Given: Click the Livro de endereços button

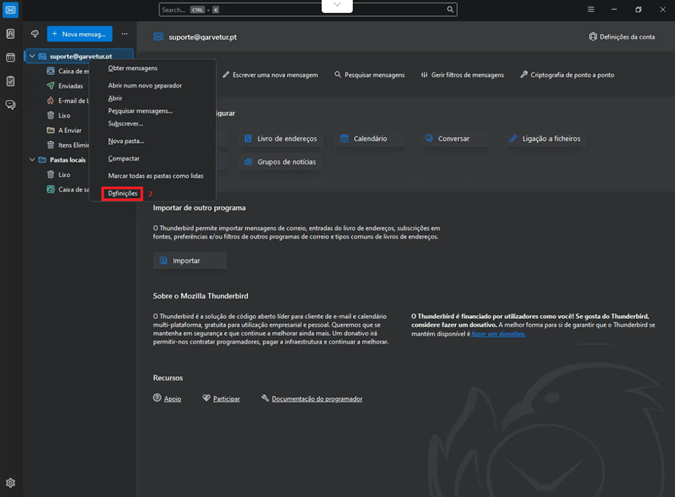Looking at the screenshot, I should click(280, 139).
